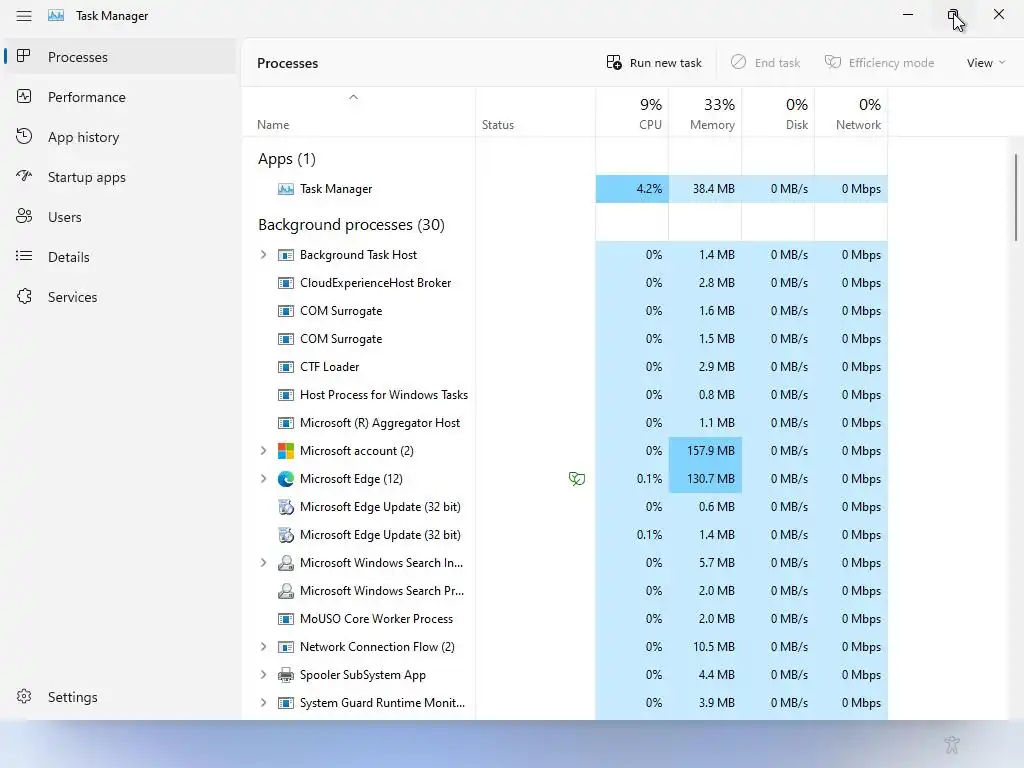Image resolution: width=1024 pixels, height=768 pixels.
Task: Click the sort arrow above Name column
Action: tap(353, 97)
